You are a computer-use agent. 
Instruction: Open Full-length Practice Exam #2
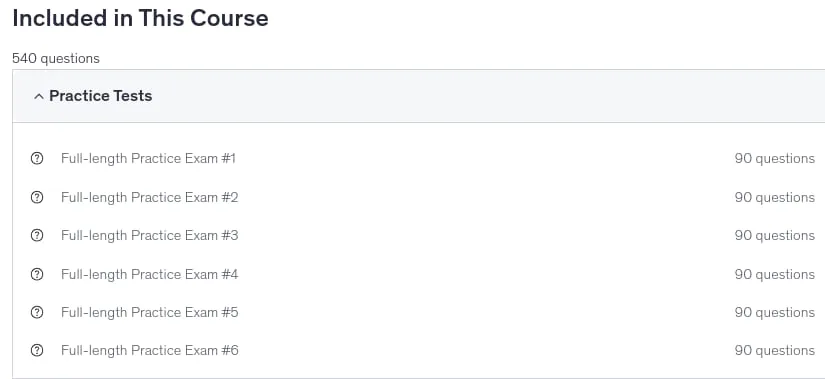149,197
